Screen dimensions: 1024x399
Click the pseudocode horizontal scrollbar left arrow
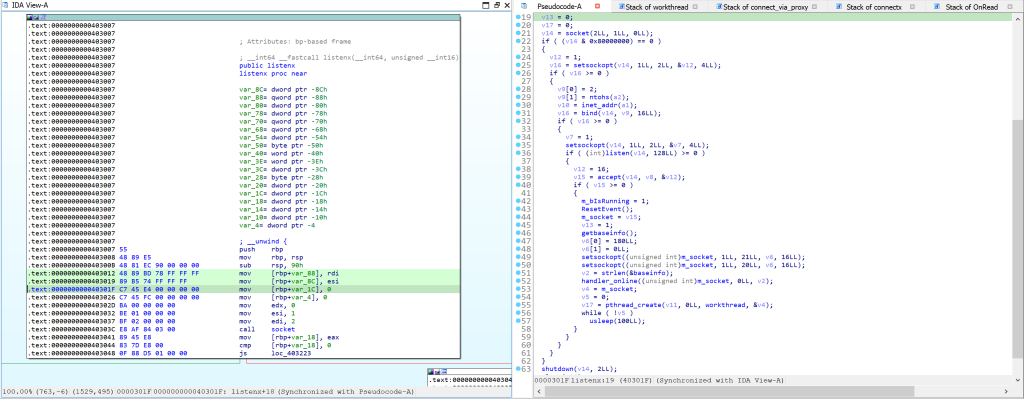539,391
